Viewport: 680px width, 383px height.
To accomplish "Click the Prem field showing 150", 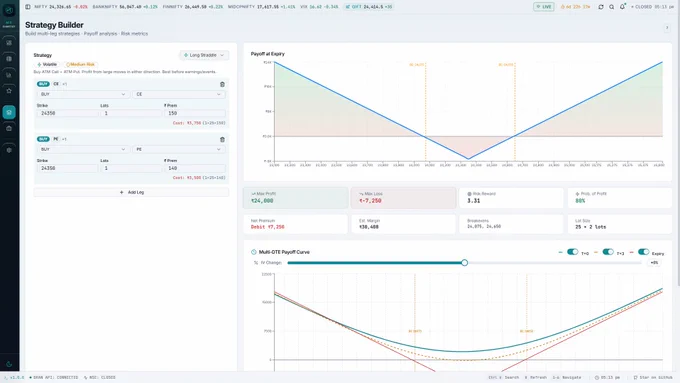I will [195, 113].
